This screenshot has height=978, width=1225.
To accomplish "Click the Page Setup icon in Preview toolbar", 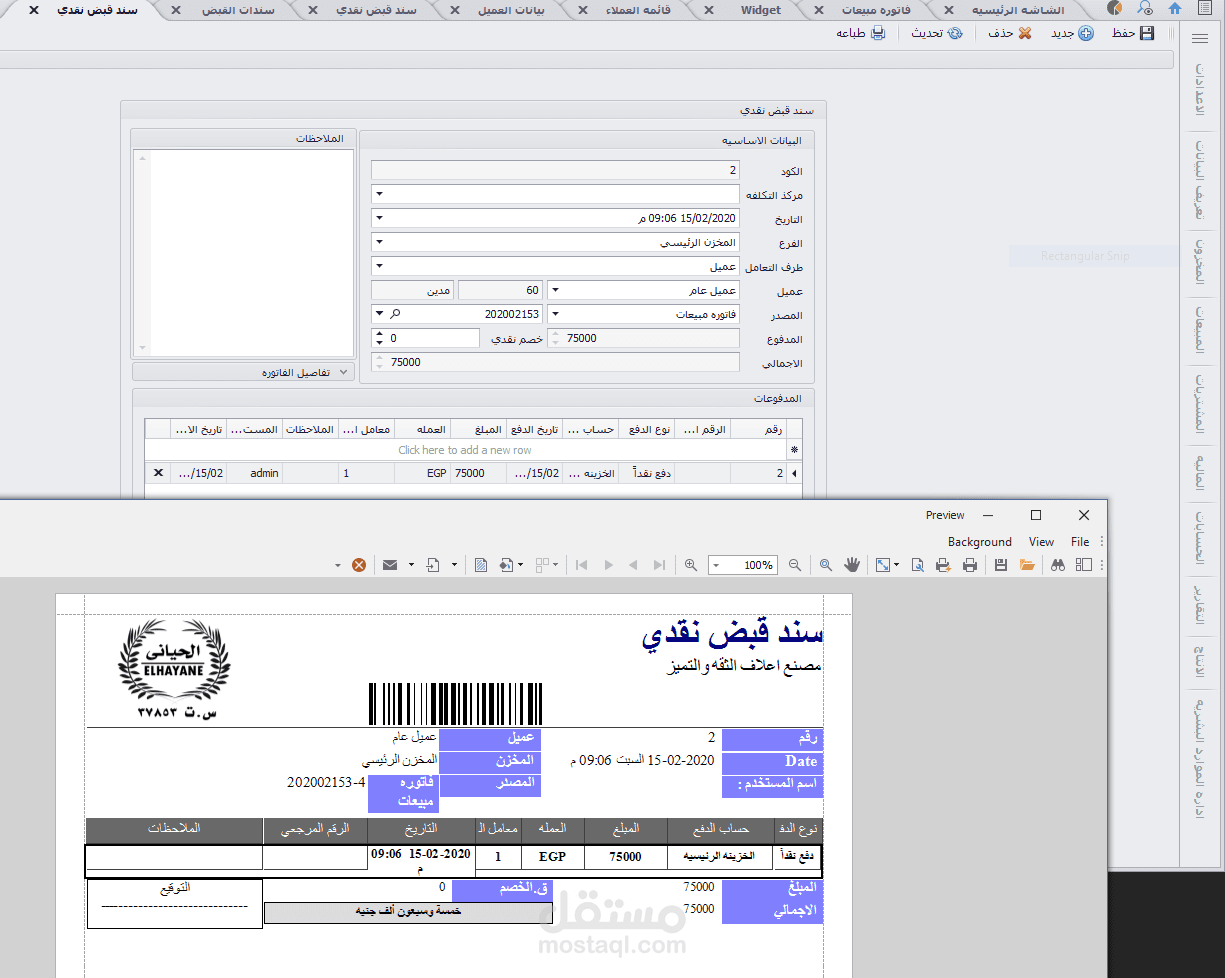I will (917, 565).
